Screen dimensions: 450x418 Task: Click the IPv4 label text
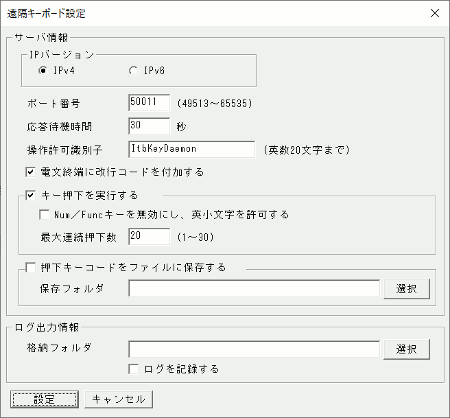click(x=64, y=71)
